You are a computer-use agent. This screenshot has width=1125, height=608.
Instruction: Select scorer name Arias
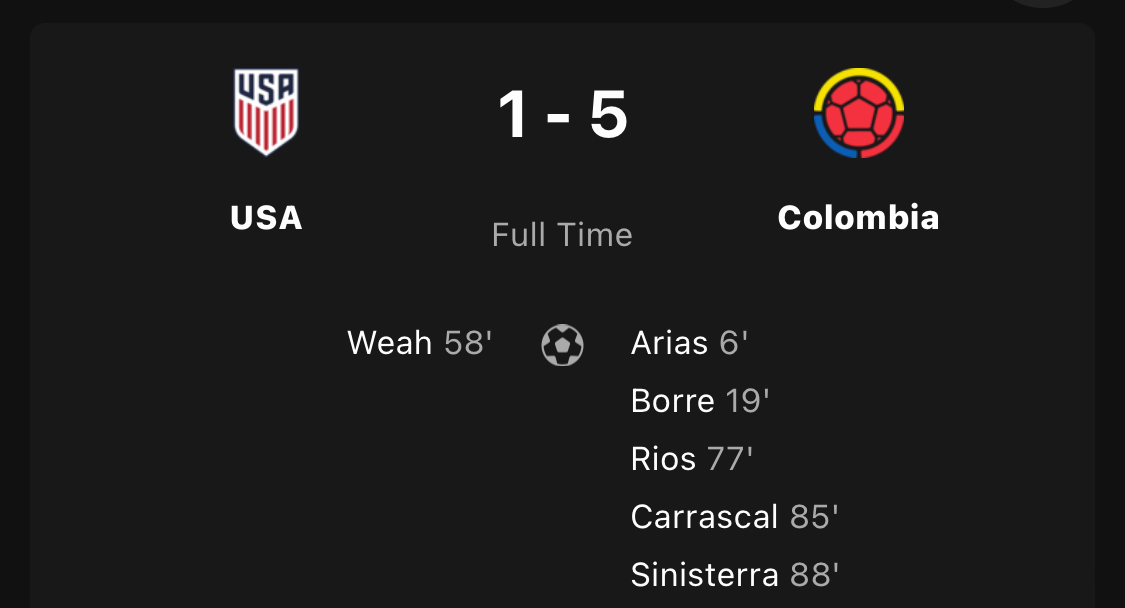pos(669,343)
